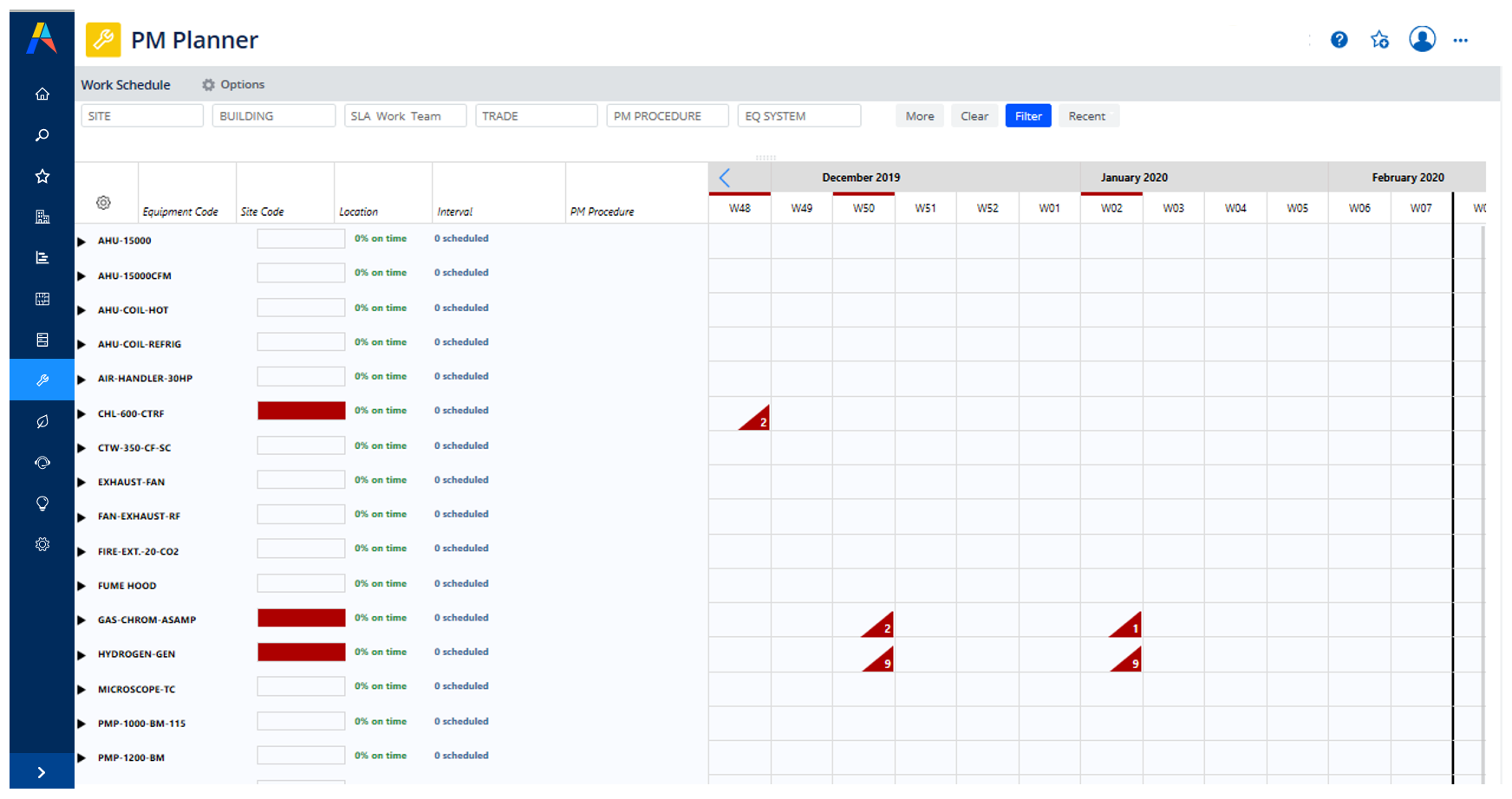Click the help question mark icon
This screenshot has height=799, width=1512.
coord(1339,40)
